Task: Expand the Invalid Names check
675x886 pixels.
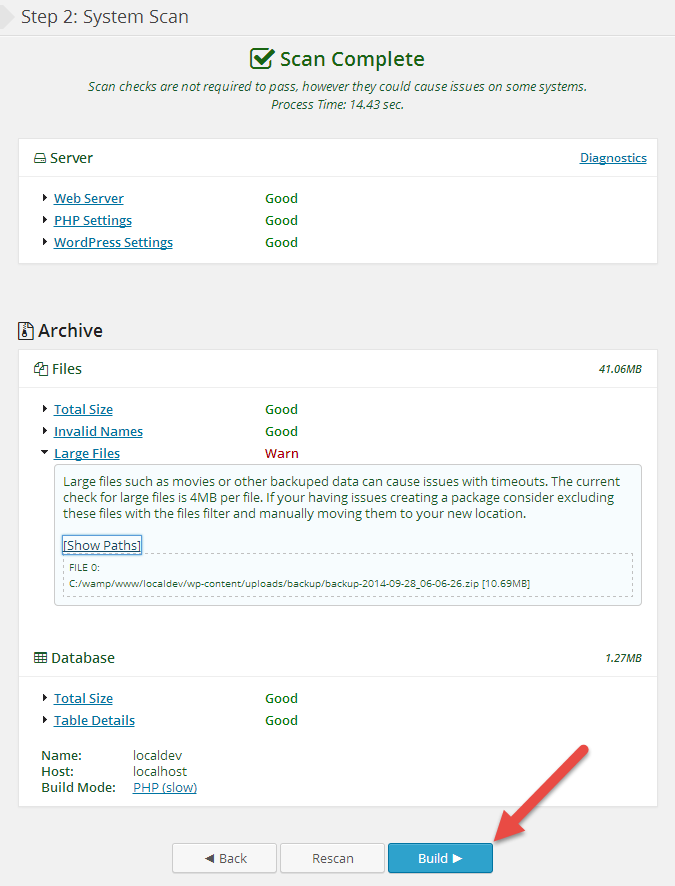Action: pos(45,431)
